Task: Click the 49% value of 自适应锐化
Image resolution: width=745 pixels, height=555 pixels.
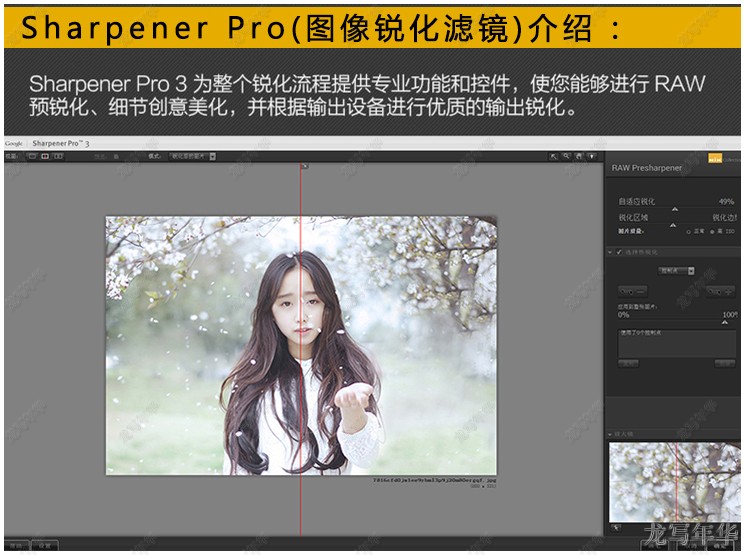Action: click(726, 201)
